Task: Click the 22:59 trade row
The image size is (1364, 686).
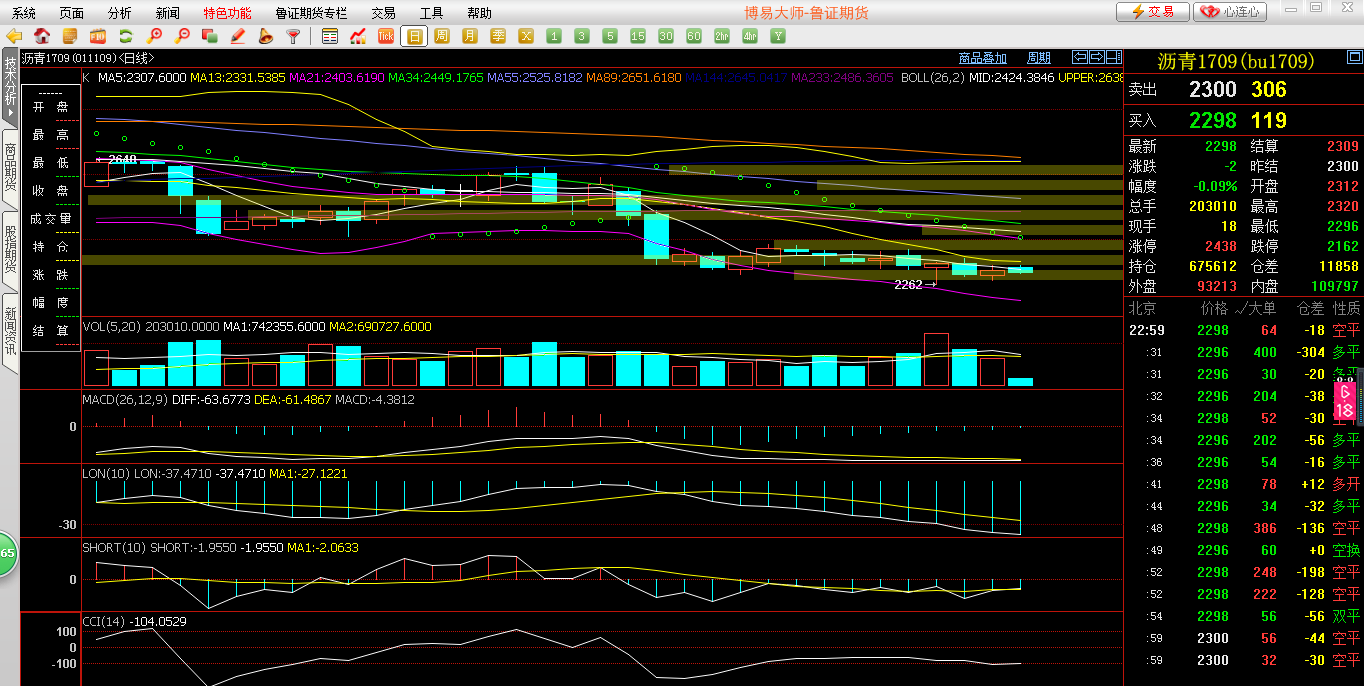Action: coord(1244,330)
